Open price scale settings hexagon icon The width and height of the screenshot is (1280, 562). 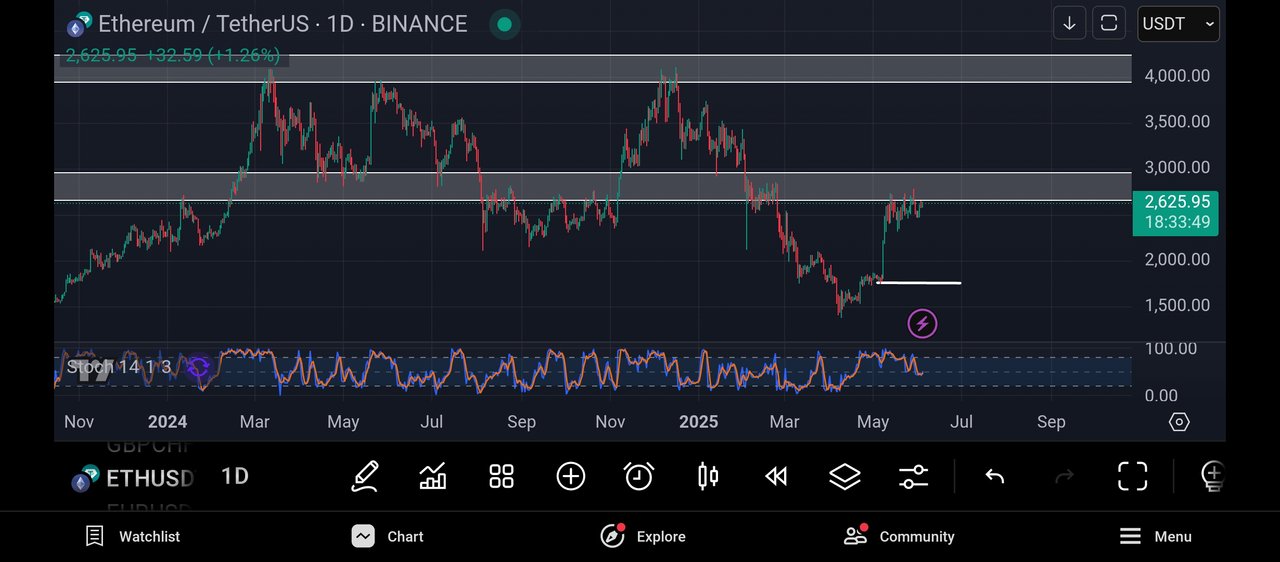pyautogui.click(x=1179, y=422)
